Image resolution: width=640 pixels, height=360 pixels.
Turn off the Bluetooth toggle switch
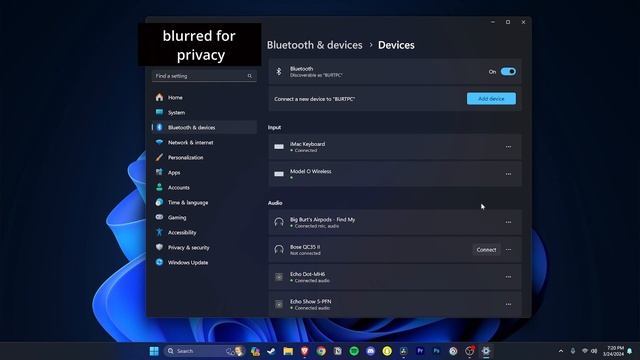508,72
